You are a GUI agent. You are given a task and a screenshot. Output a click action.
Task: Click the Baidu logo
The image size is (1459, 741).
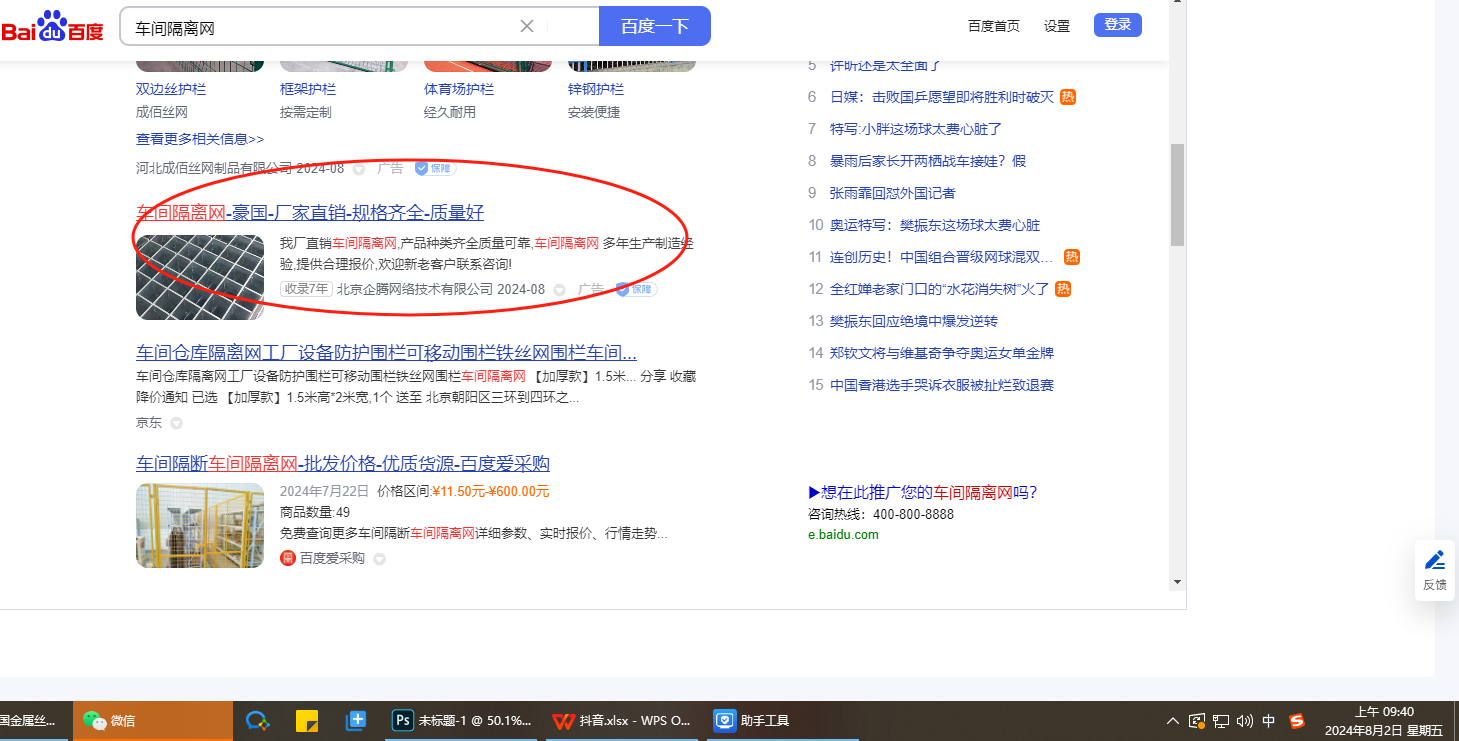coord(52,27)
